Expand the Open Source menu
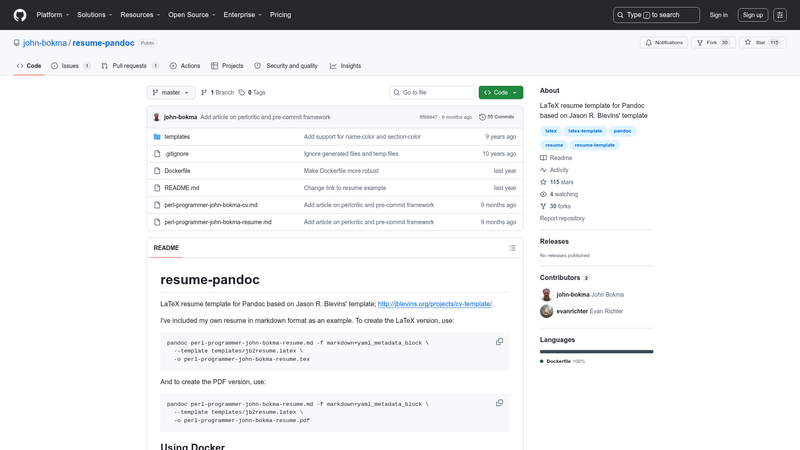Viewport: 800px width, 450px height. coord(192,15)
